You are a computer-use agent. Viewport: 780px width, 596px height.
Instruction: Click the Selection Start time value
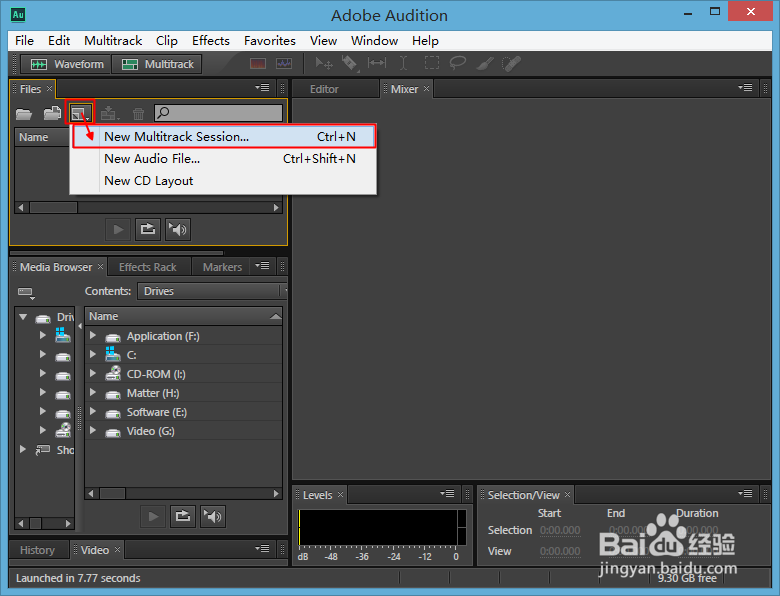pos(560,531)
